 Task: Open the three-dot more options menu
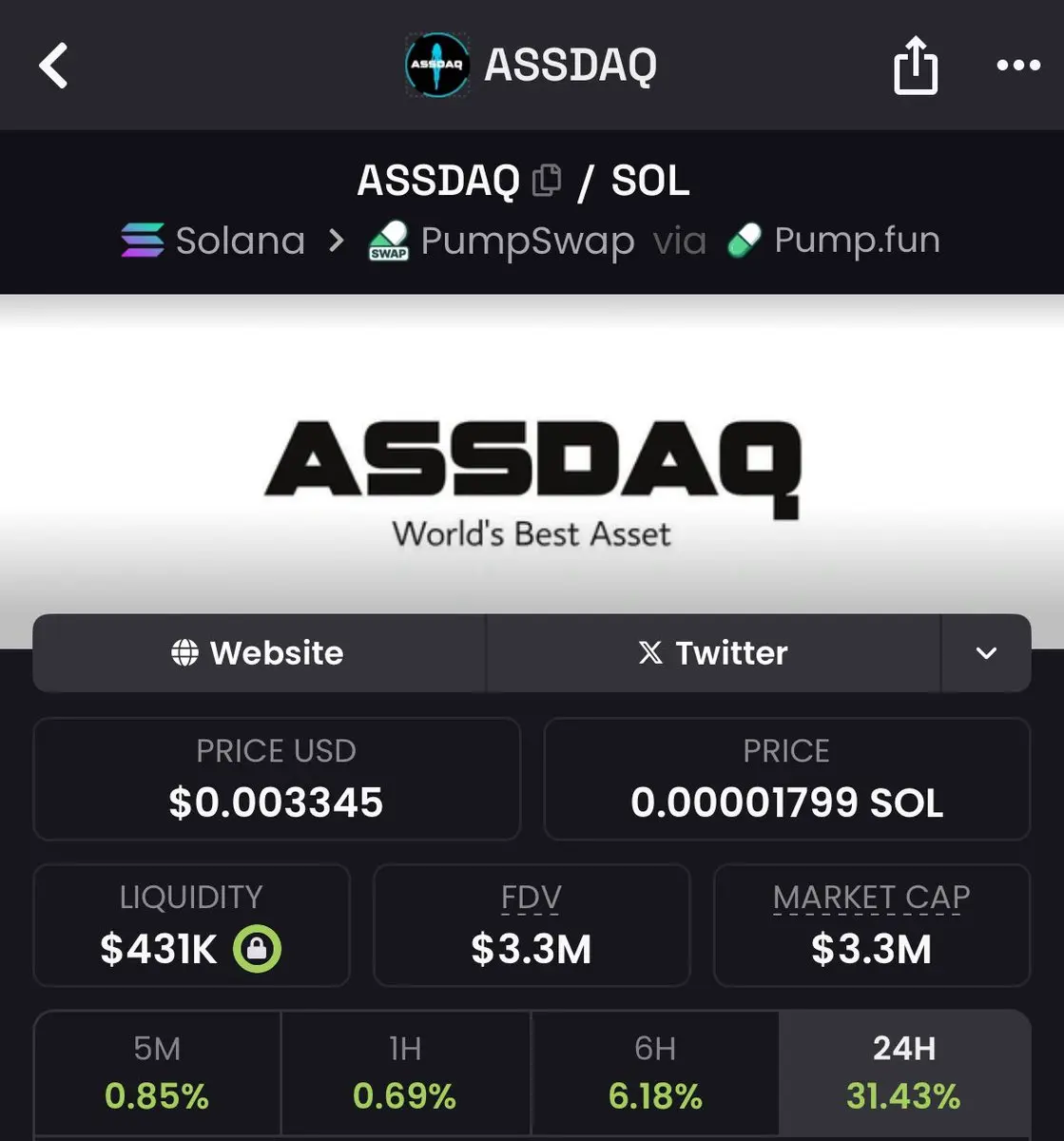click(x=1018, y=66)
